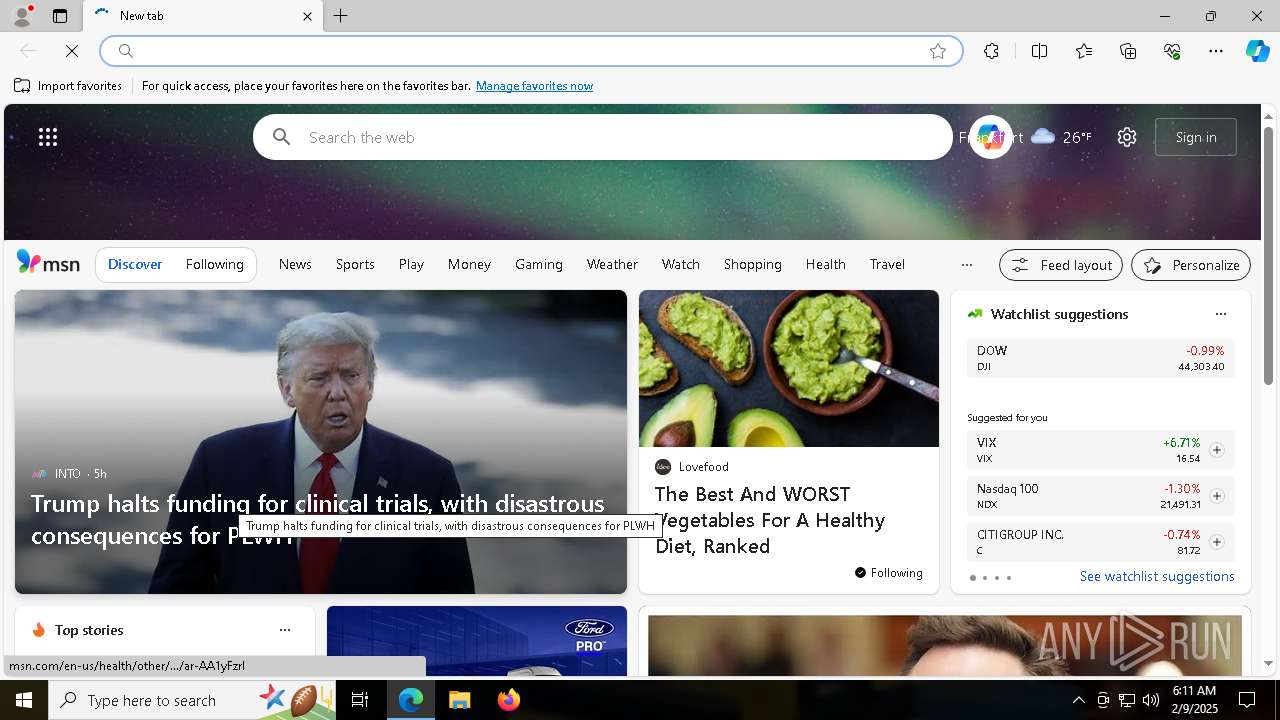Show hidden system tray icons
The width and height of the screenshot is (1280, 720).
pos(1078,700)
